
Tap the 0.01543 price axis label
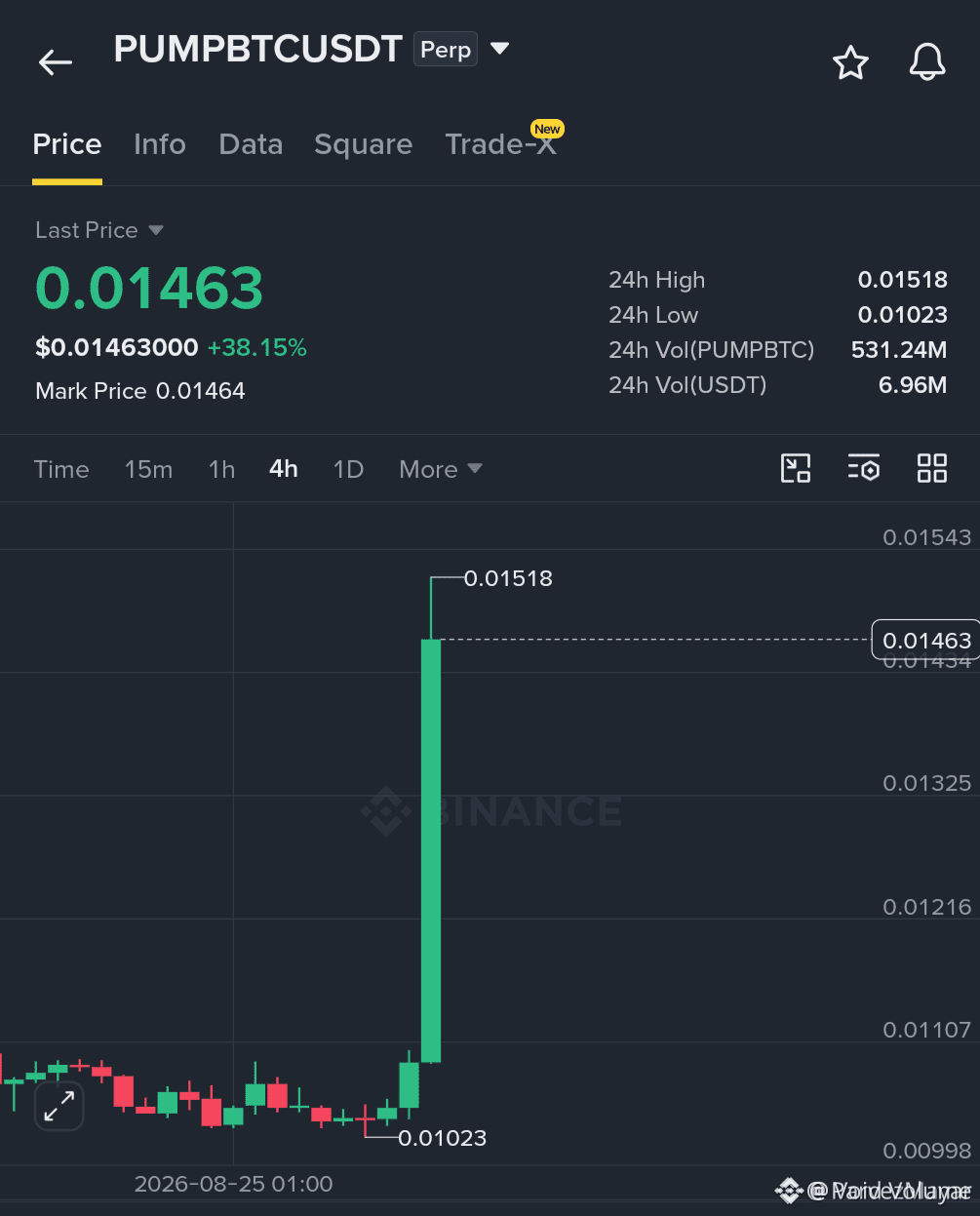click(x=926, y=537)
